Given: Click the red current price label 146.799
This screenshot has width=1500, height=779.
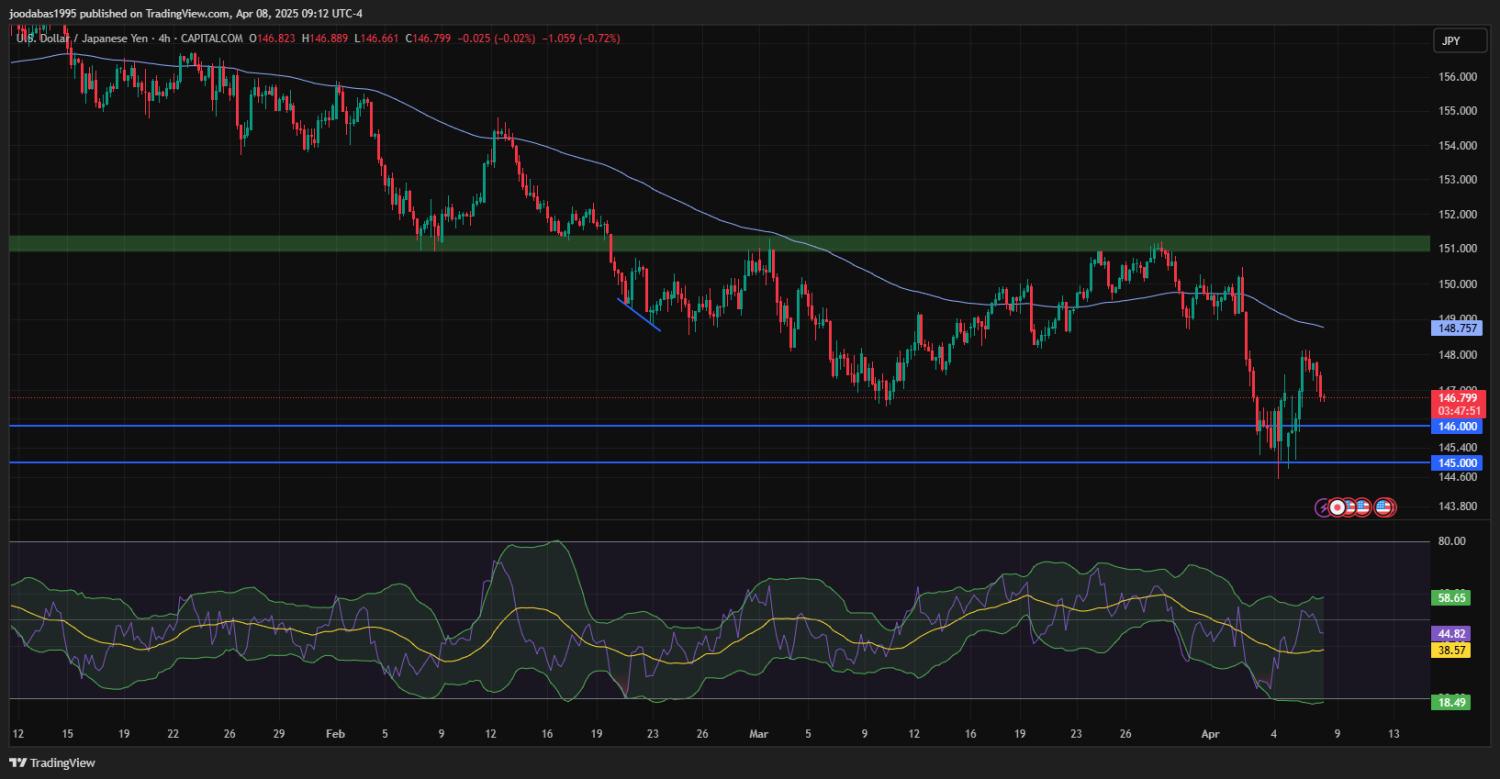Looking at the screenshot, I should [1460, 397].
